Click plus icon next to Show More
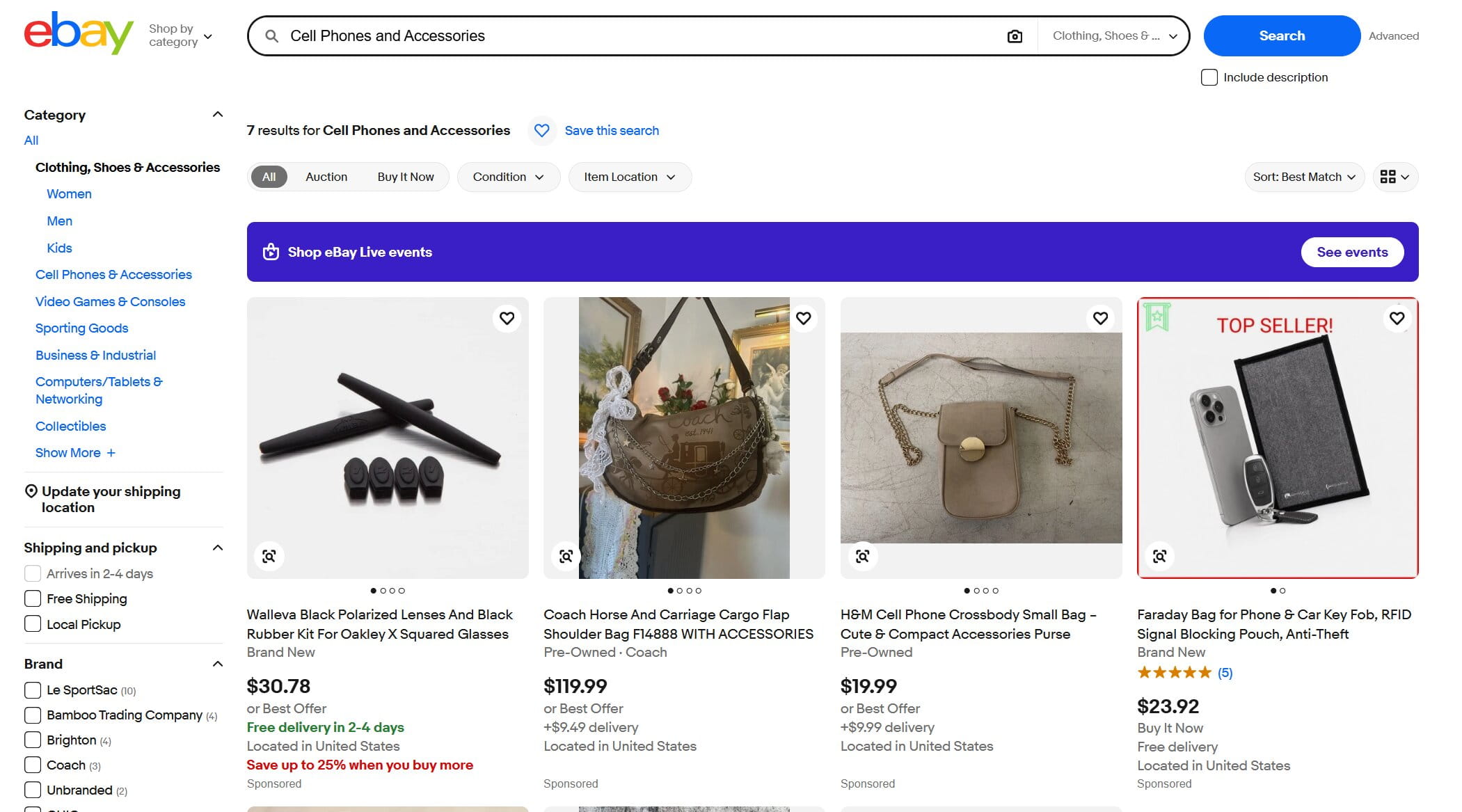This screenshot has width=1462, height=812. point(111,453)
